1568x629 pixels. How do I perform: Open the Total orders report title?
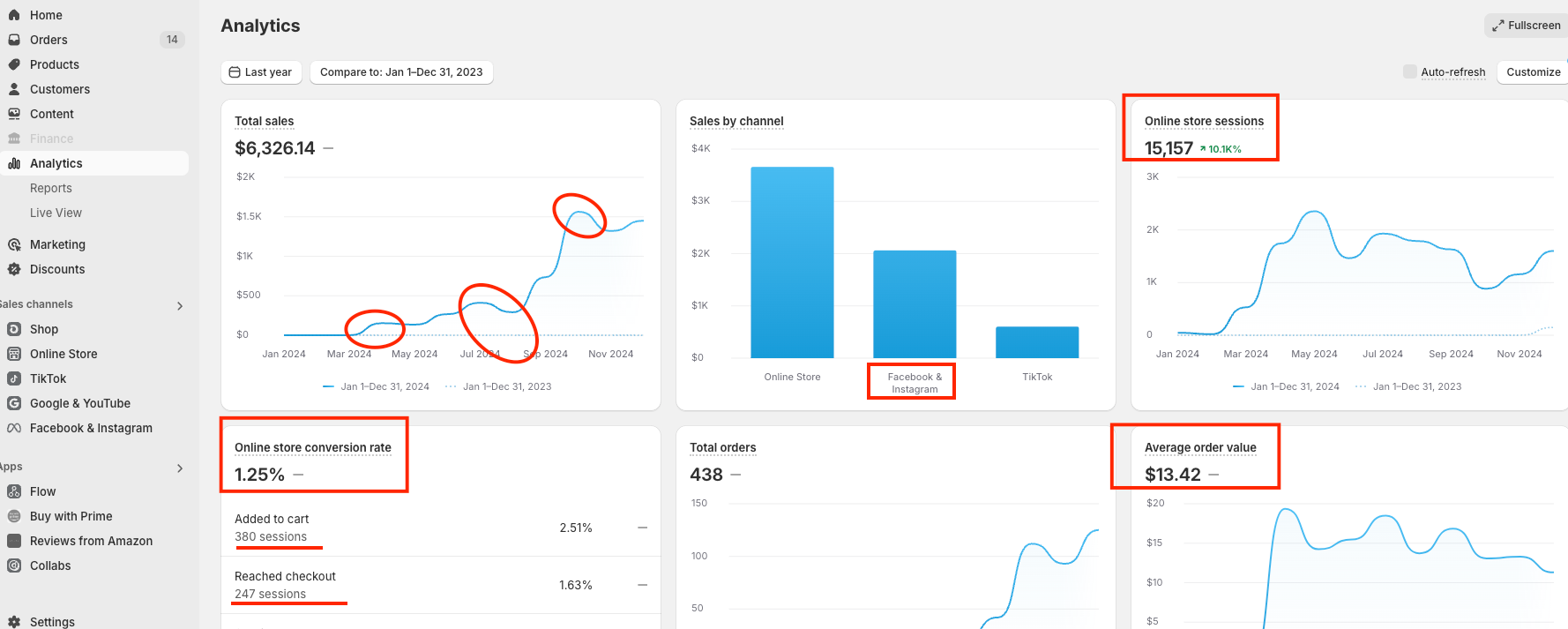723,447
